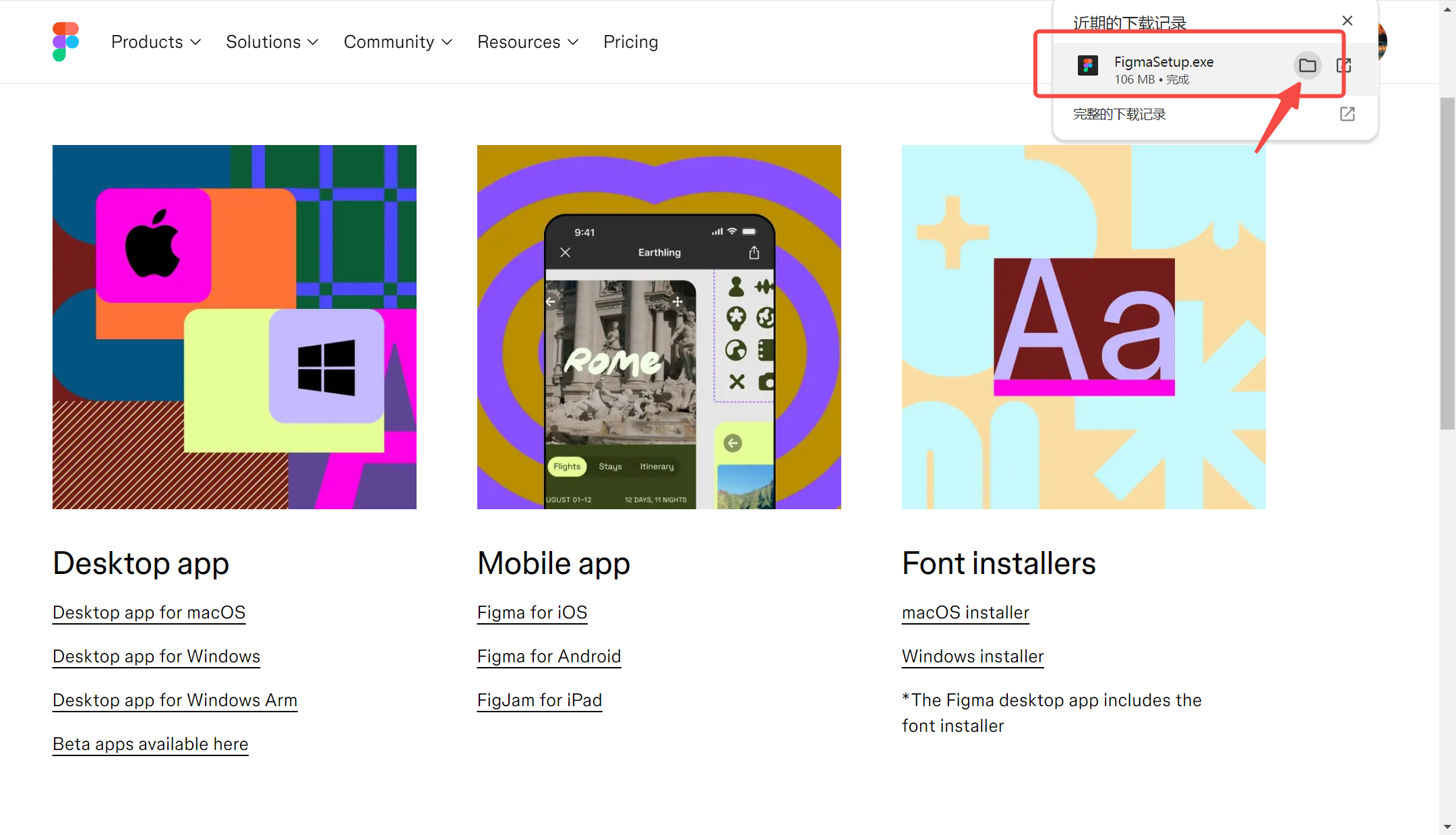Screen dimensions: 1456x835
Task: Open Figma for iOS link
Action: click(x=532, y=612)
